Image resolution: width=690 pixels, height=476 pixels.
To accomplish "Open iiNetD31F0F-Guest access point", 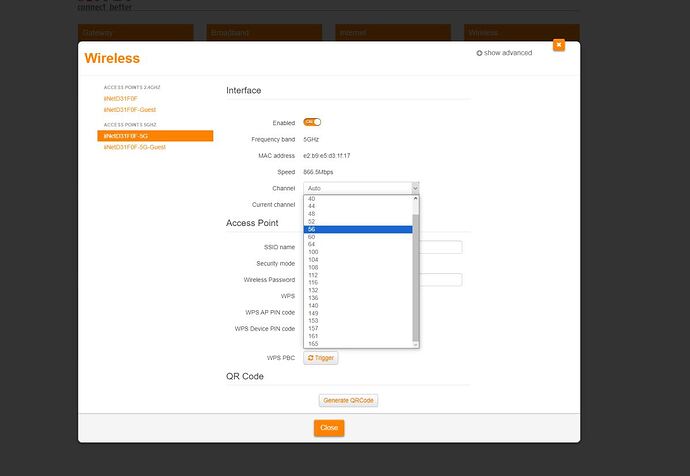I will (x=130, y=110).
